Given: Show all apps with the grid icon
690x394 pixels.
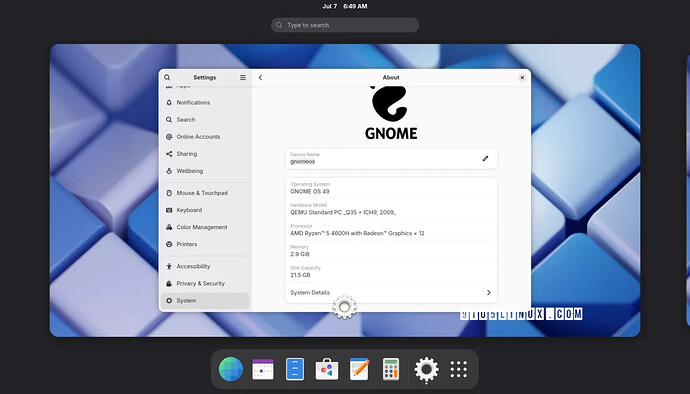Looking at the screenshot, I should 459,369.
